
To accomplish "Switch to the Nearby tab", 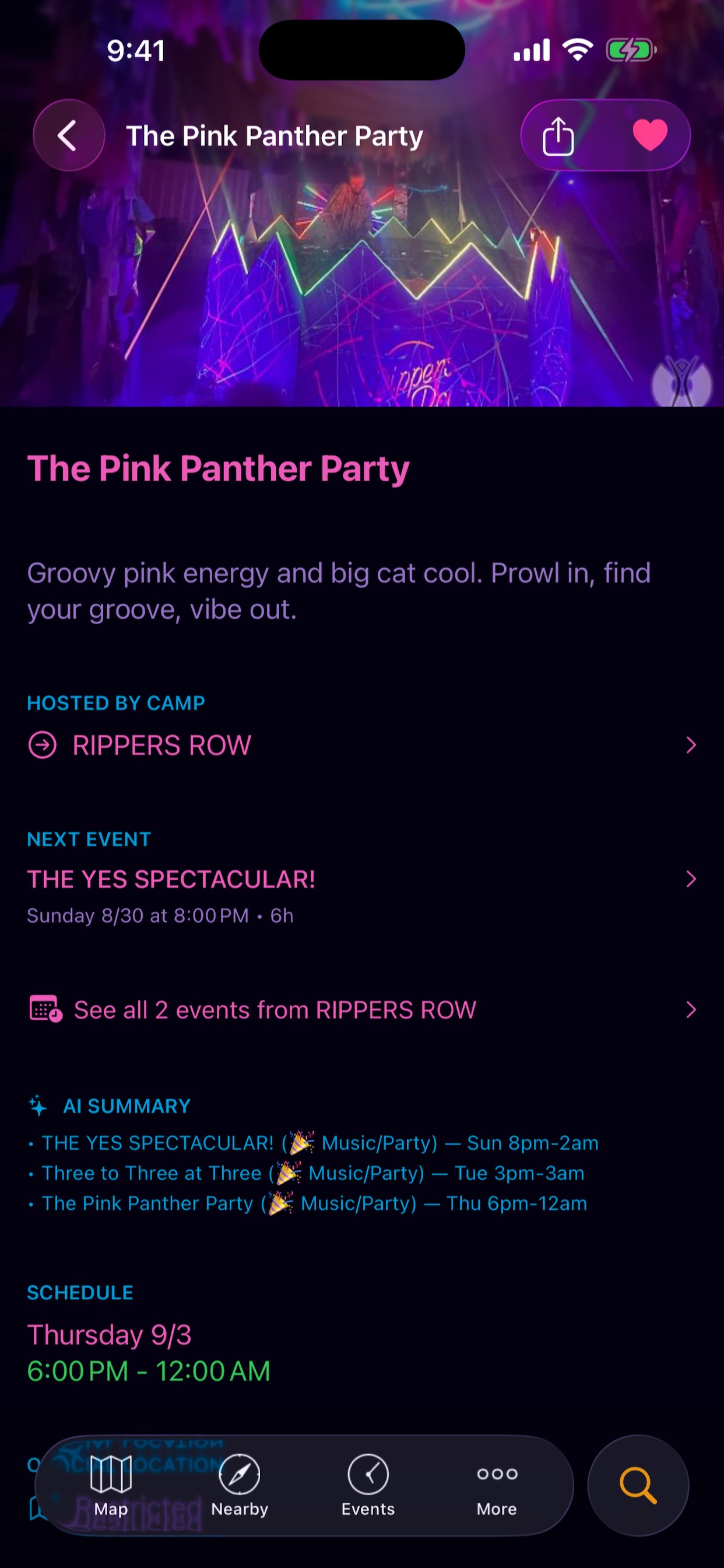I will coord(240,1485).
